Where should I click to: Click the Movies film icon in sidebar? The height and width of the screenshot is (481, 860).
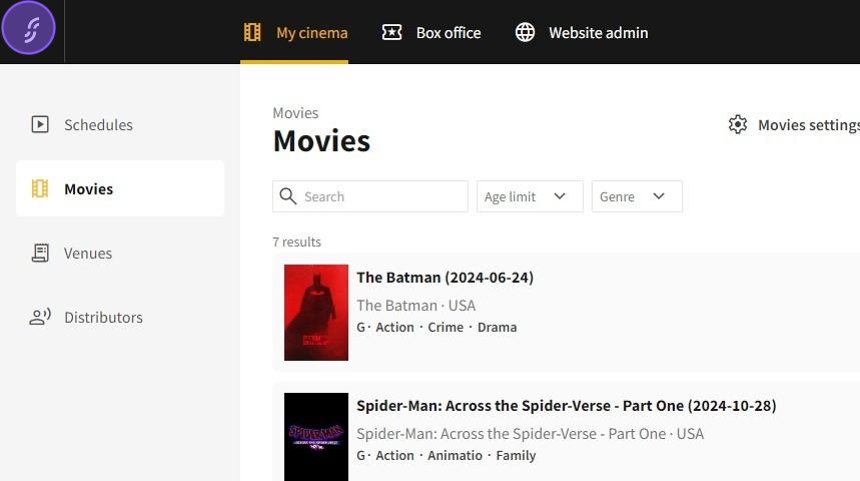[40, 189]
